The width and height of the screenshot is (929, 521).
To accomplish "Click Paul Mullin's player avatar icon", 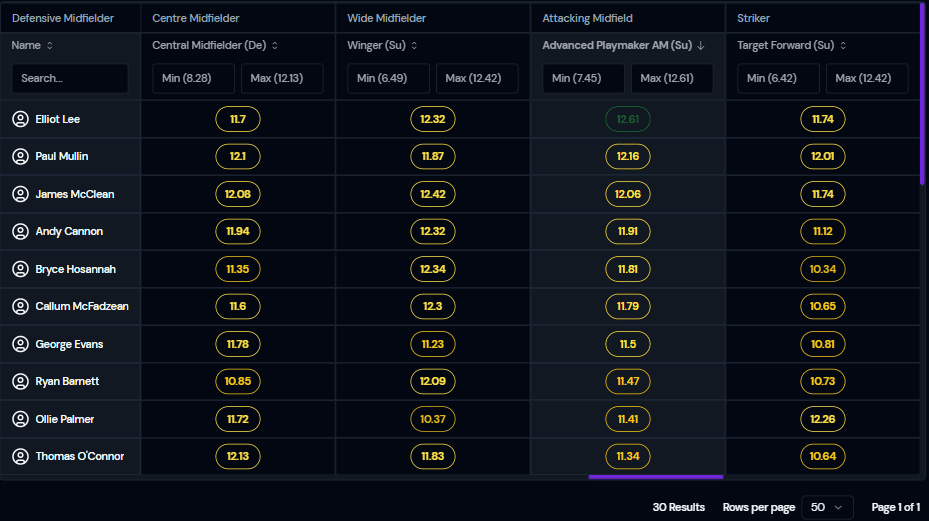I will (20, 156).
